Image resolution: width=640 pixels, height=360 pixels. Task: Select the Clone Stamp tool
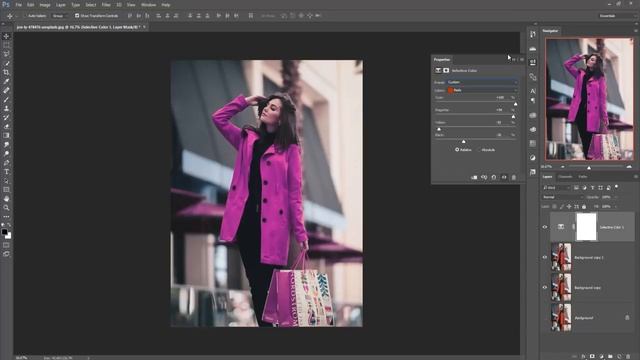[x=6, y=109]
